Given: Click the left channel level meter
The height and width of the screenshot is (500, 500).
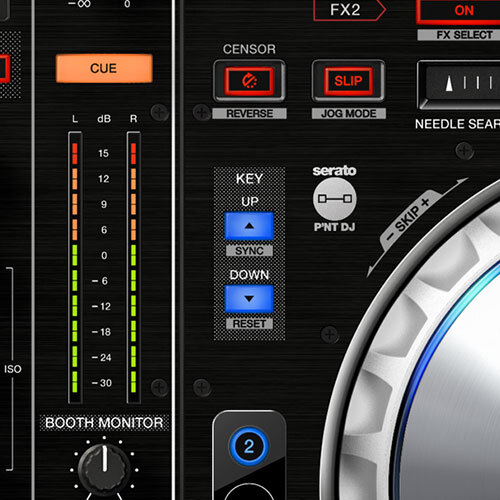Looking at the screenshot, I should (x=75, y=268).
